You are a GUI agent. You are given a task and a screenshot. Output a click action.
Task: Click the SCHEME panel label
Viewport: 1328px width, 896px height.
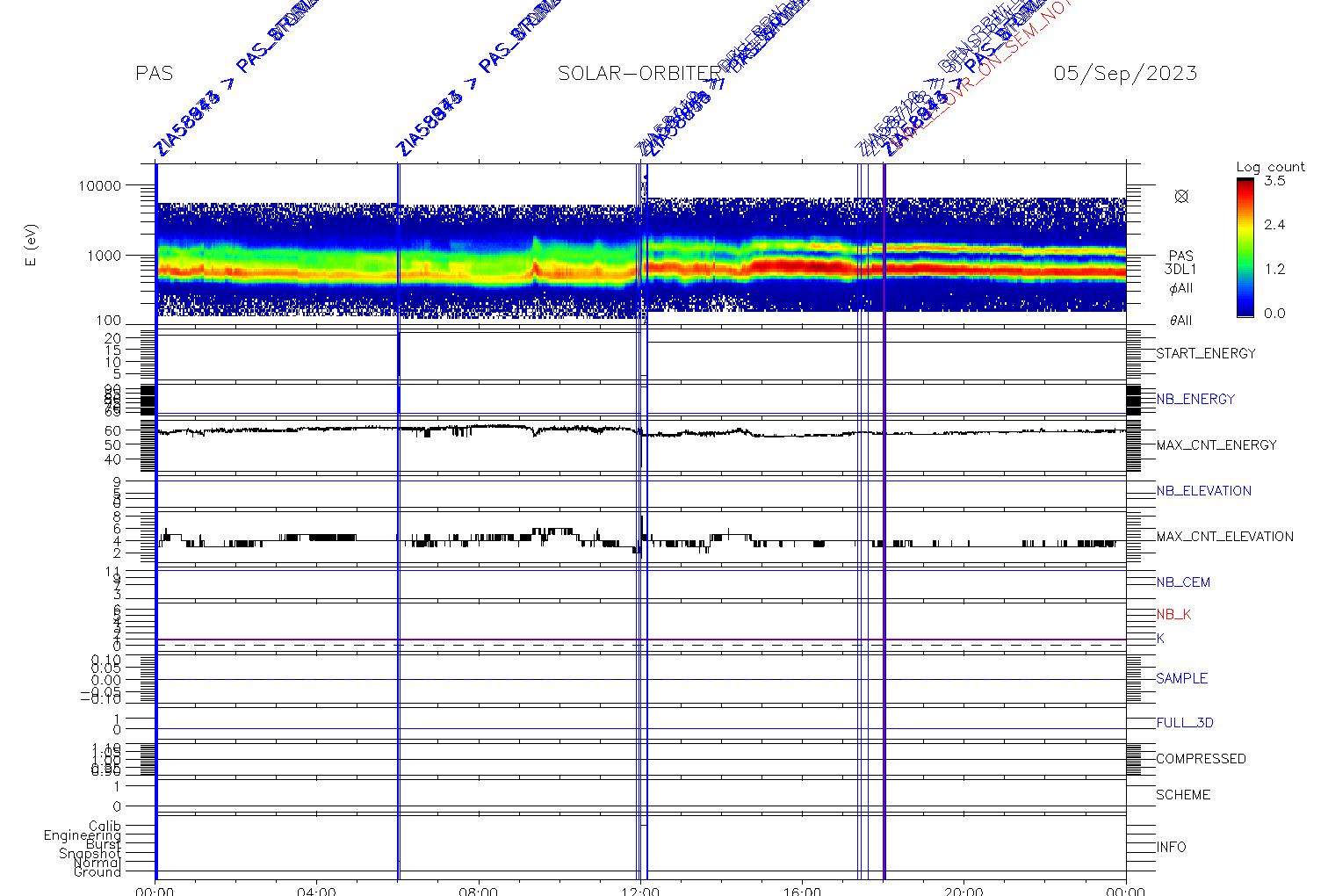[x=1183, y=794]
